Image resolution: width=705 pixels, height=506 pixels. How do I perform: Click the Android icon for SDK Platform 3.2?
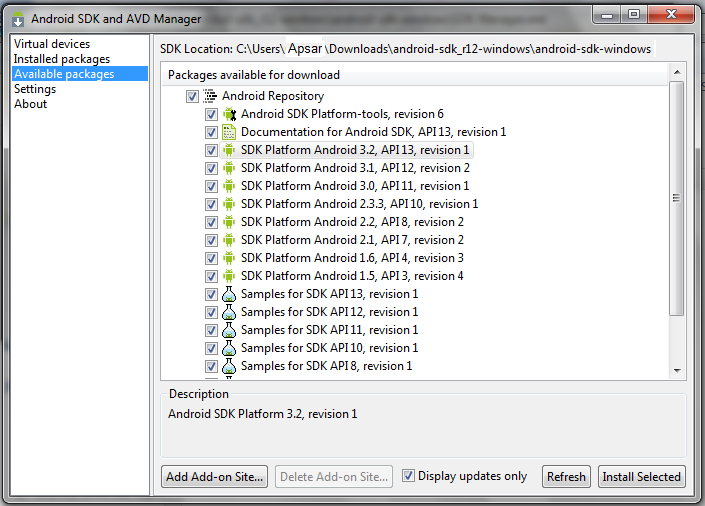point(229,150)
